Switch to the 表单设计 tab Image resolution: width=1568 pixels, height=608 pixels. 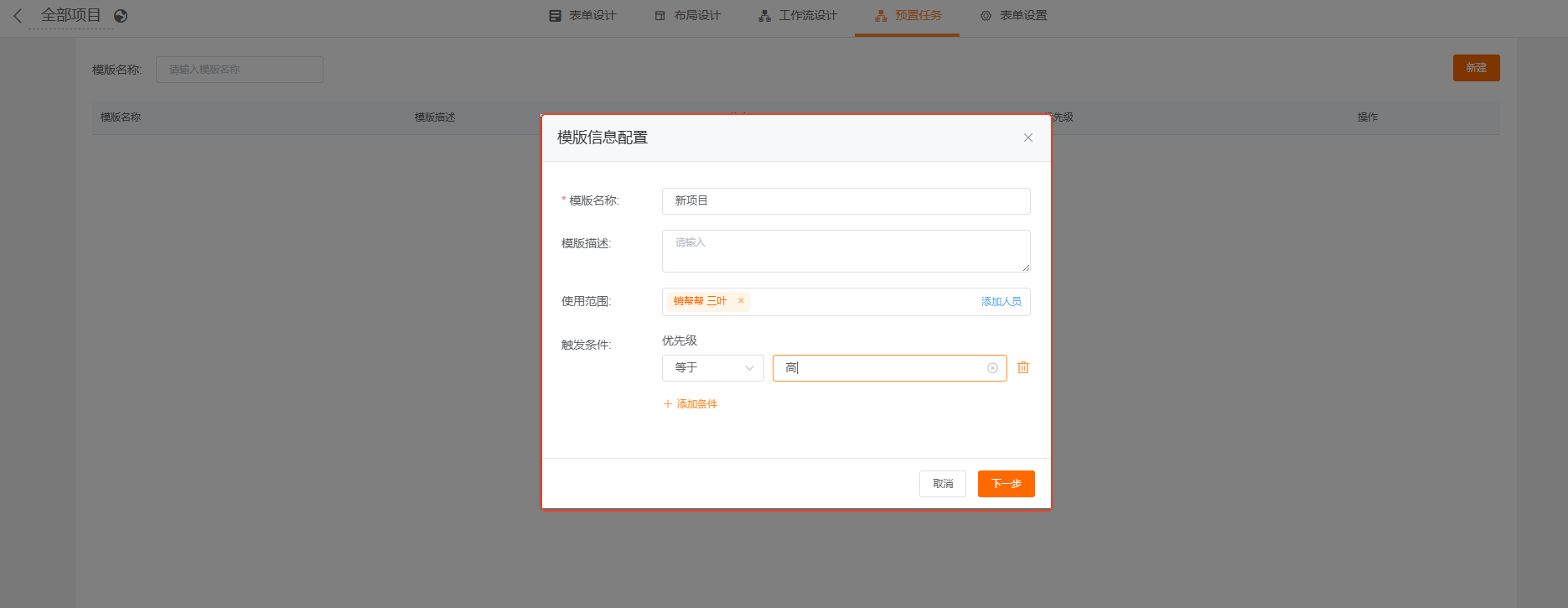582,16
